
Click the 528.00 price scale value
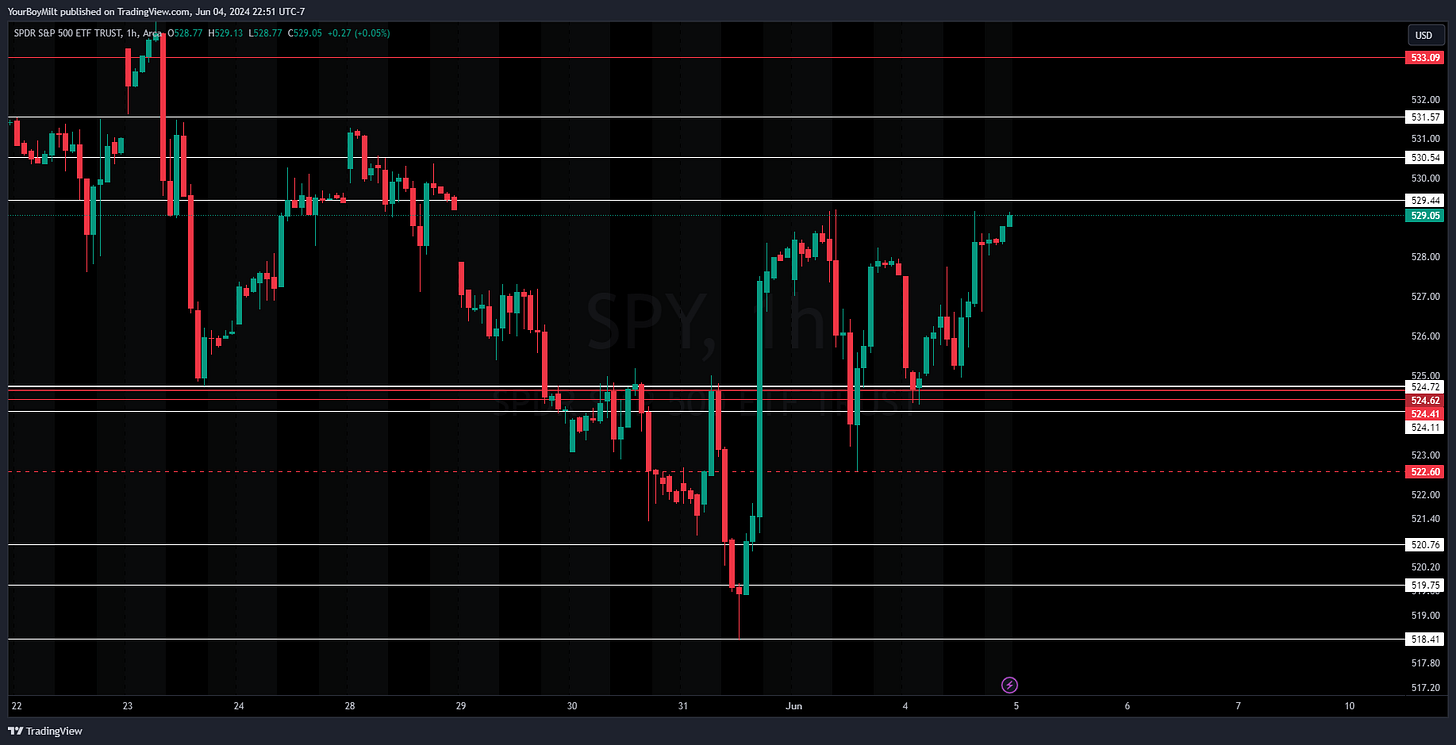point(1424,257)
